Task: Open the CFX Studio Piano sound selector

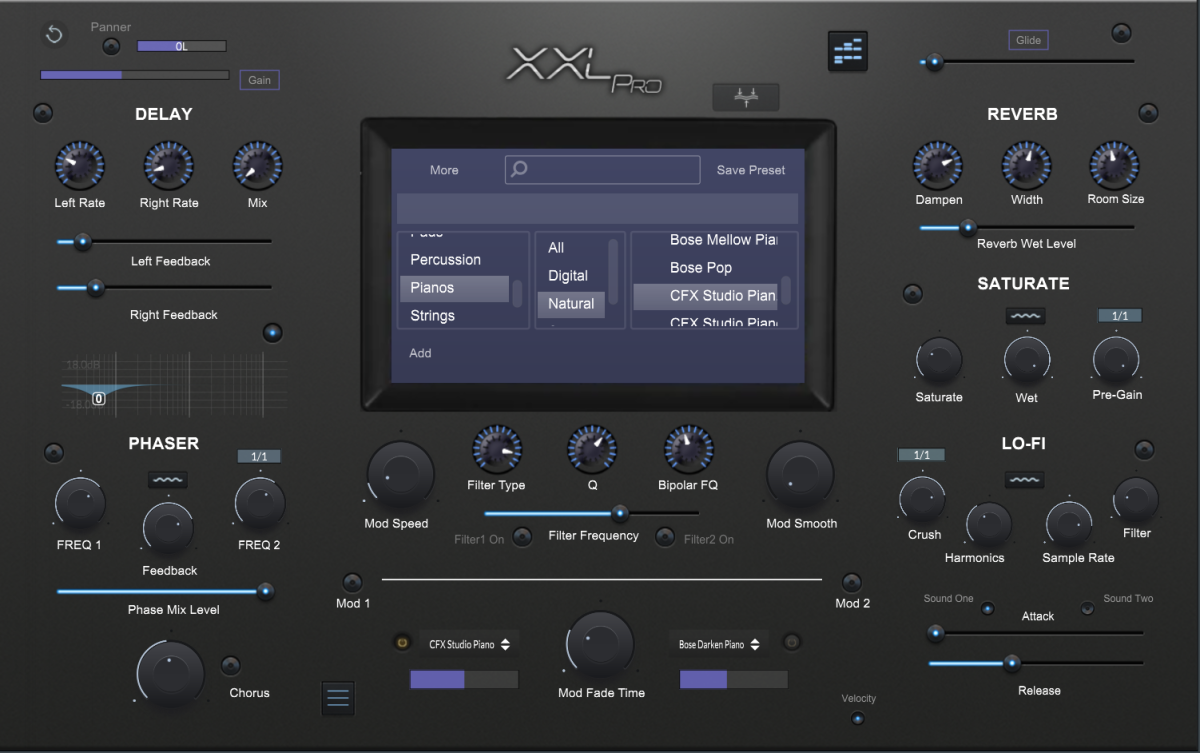Action: pos(470,645)
